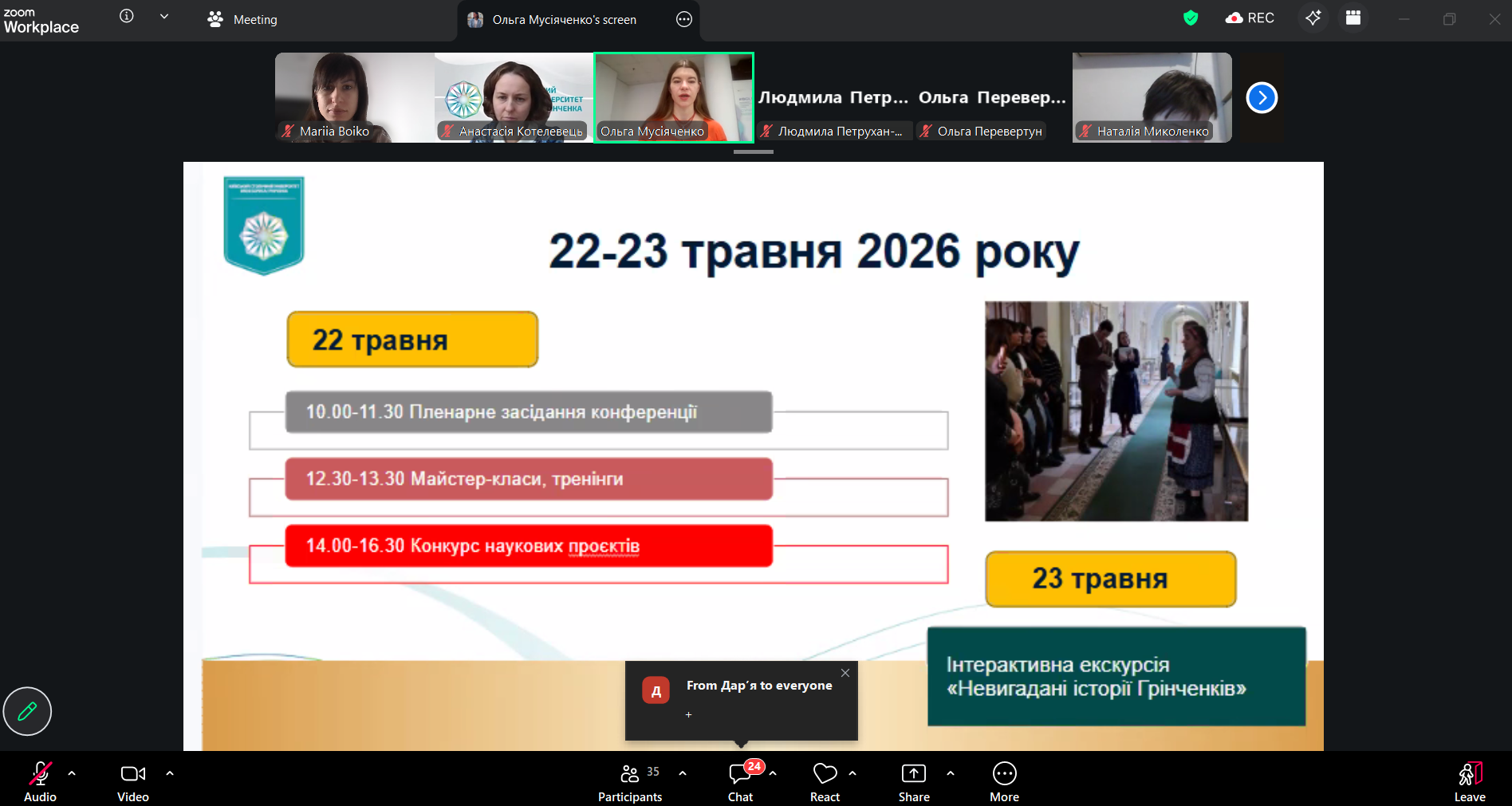Expand the Video options caret

click(170, 773)
